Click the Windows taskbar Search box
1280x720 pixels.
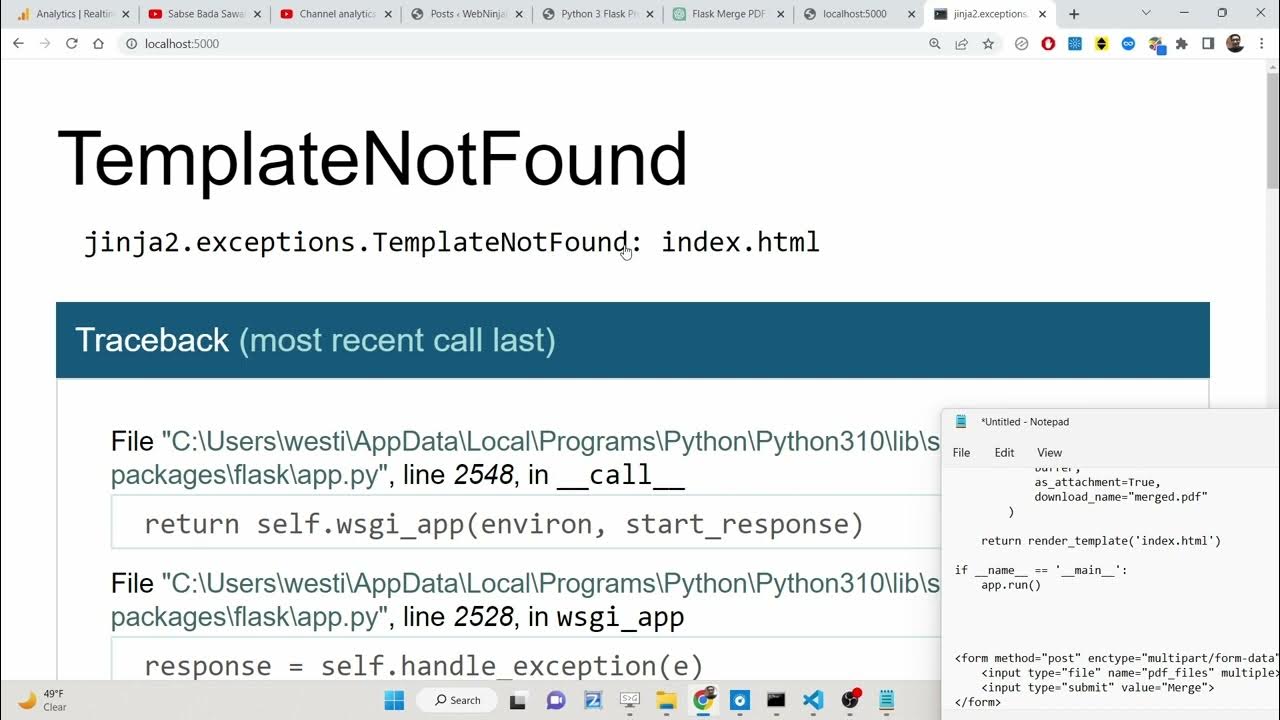(x=457, y=700)
